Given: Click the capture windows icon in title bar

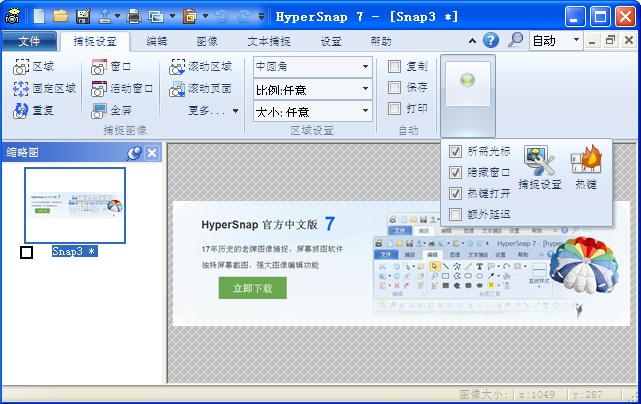Looking at the screenshot, I should pyautogui.click(x=156, y=16).
